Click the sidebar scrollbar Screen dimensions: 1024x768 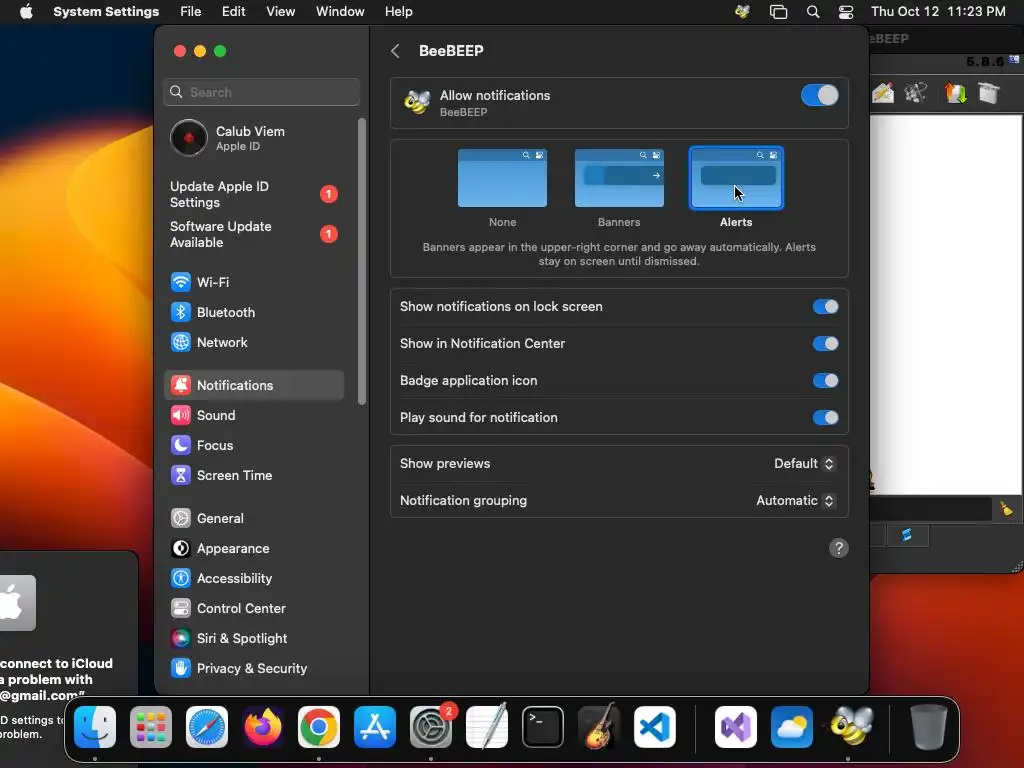(x=362, y=261)
